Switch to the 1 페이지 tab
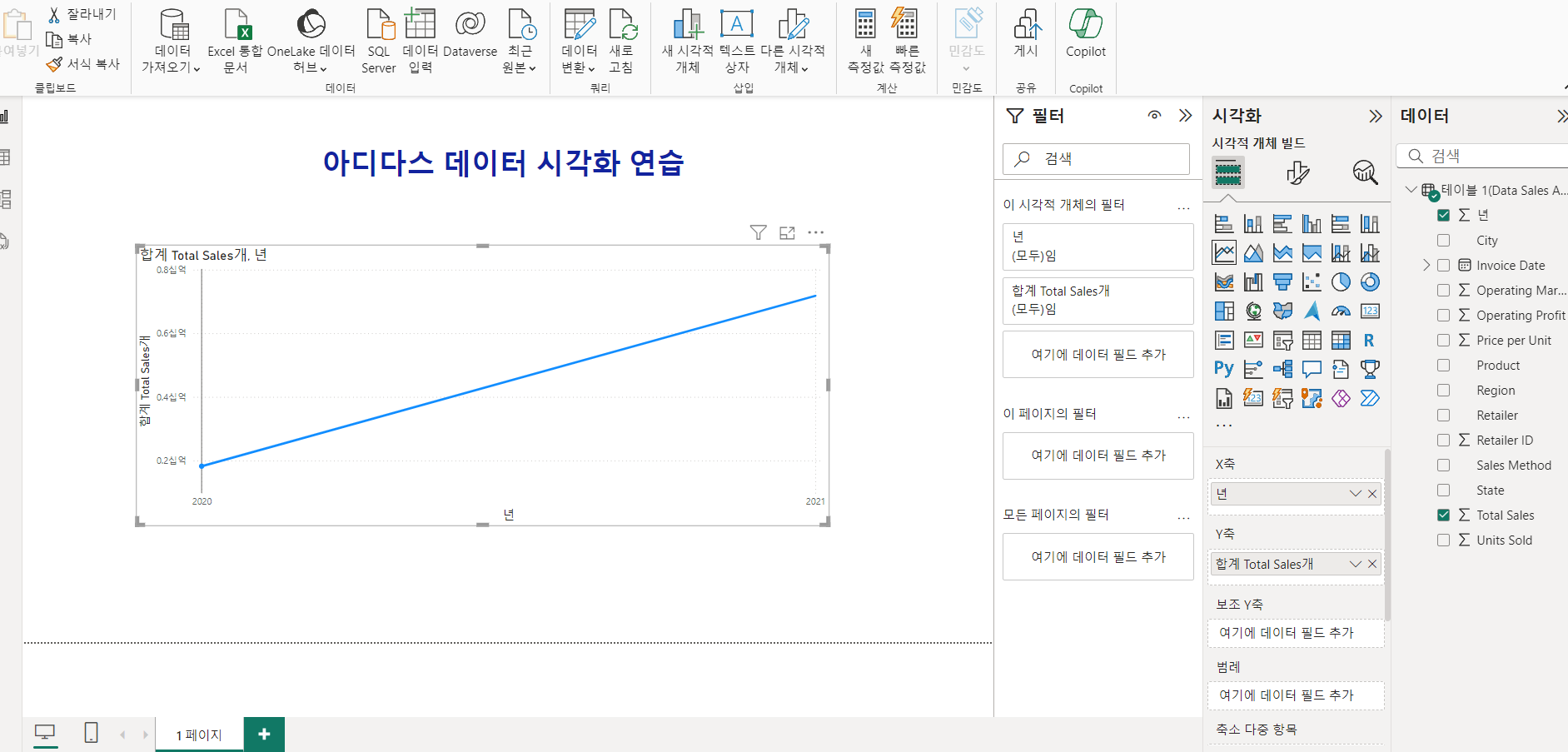Viewport: 1568px width, 752px height. [x=199, y=735]
